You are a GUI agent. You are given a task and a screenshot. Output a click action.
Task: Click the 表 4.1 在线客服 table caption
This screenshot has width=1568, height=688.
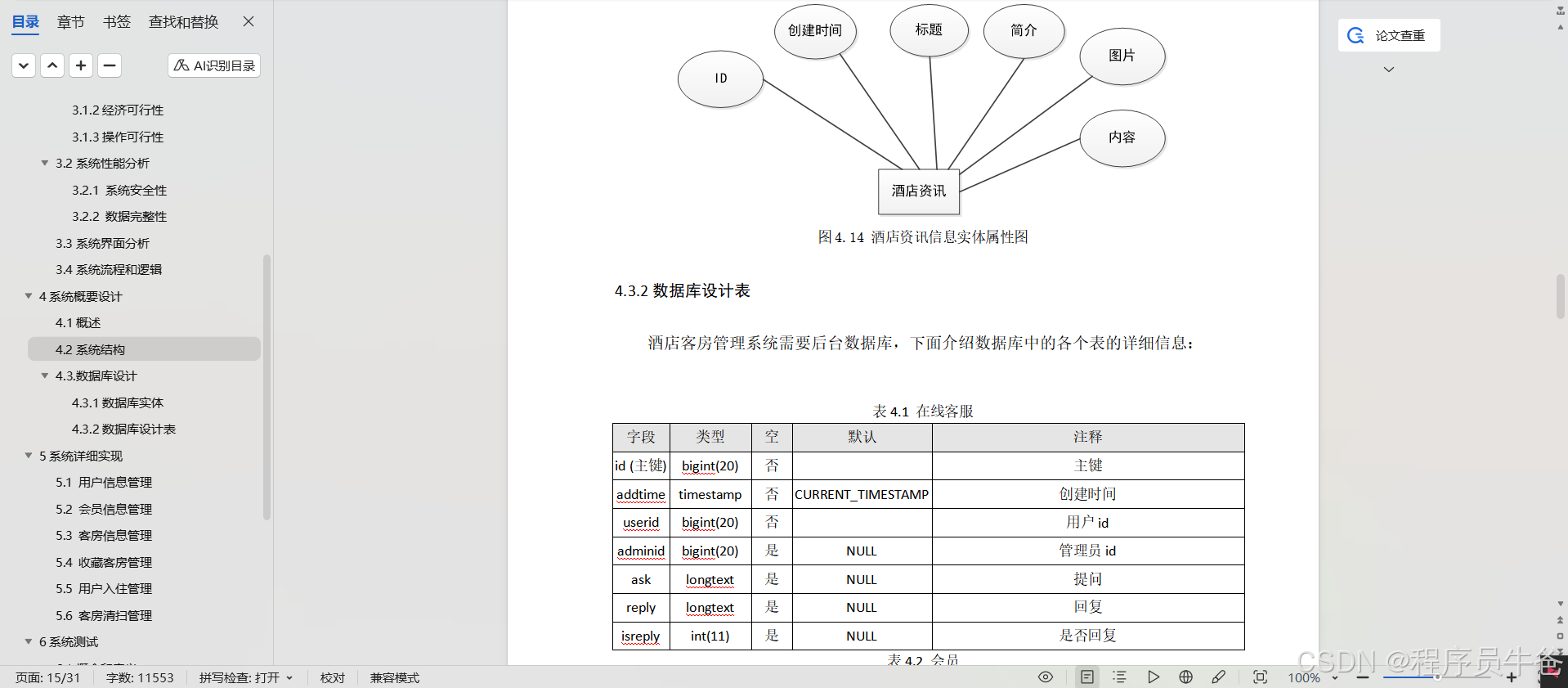[x=923, y=411]
